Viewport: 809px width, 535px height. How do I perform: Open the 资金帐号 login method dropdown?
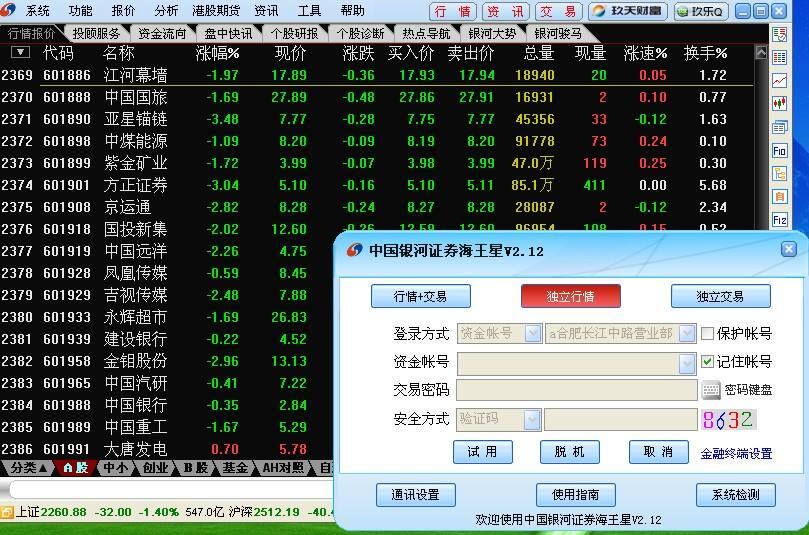(x=532, y=333)
